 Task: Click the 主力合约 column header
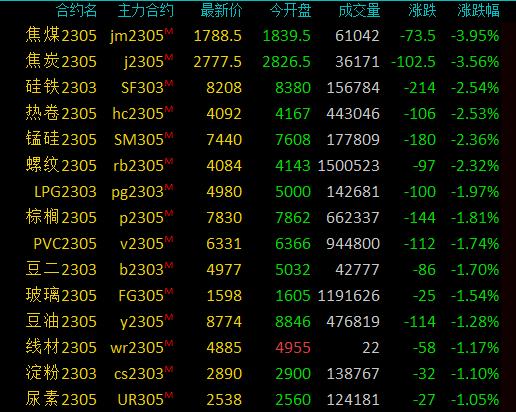pos(146,10)
